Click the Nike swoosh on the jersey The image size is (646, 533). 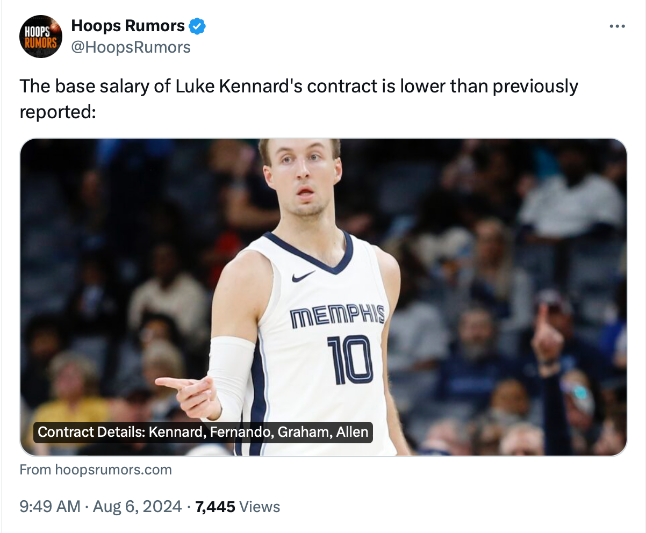tap(303, 276)
